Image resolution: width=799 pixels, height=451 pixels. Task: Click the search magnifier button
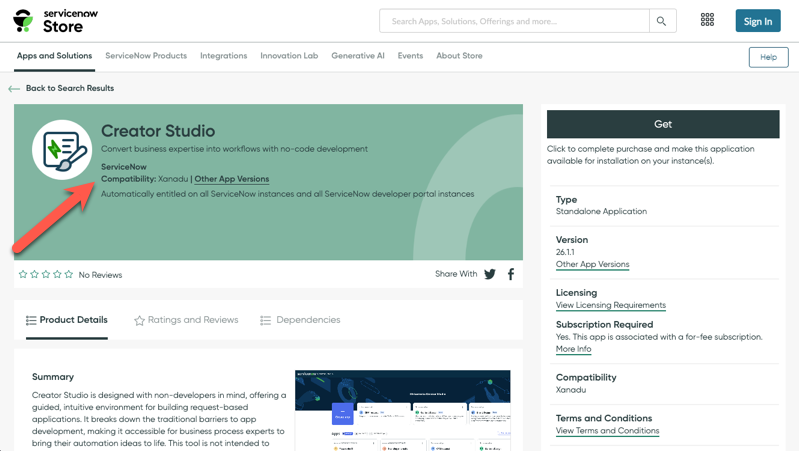tap(662, 21)
